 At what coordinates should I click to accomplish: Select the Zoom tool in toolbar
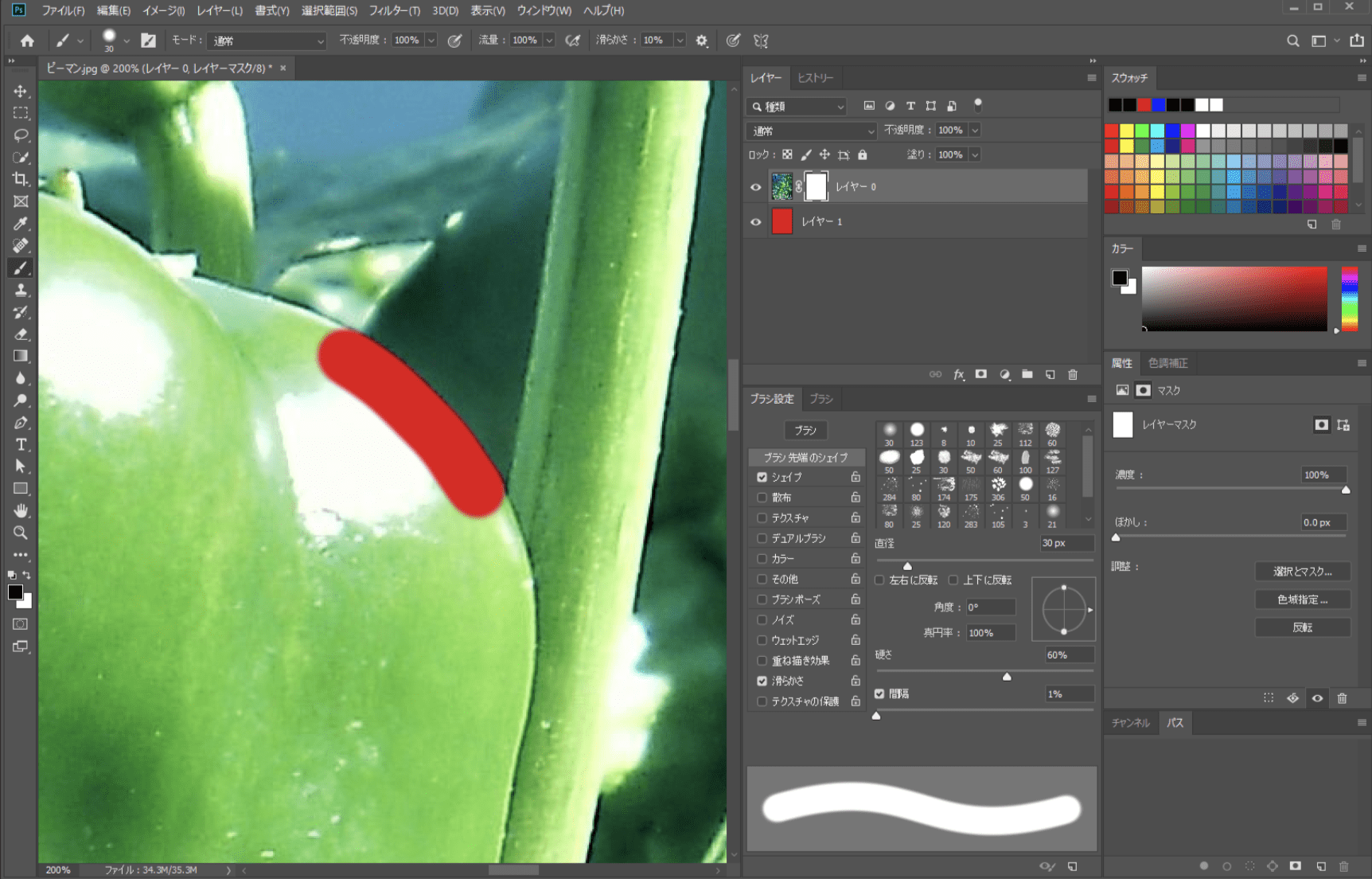coord(21,533)
